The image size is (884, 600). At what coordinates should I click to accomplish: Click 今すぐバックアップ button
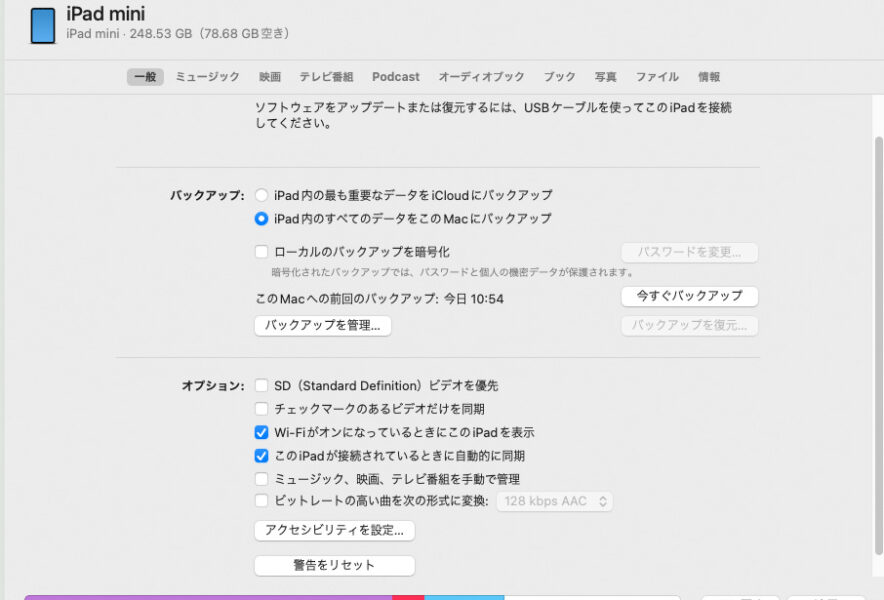[689, 296]
